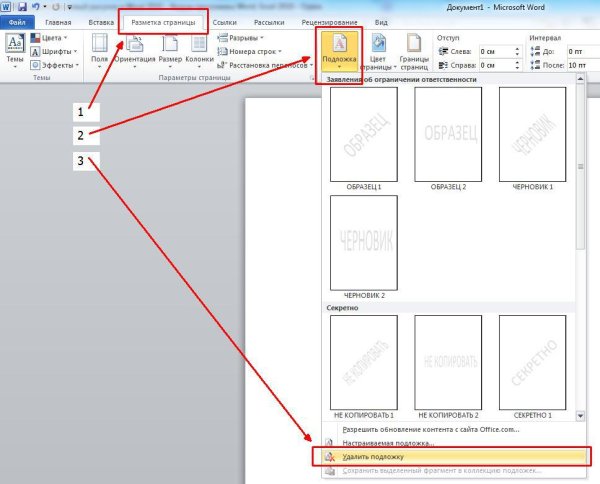Open the Файл tab
This screenshot has width=600, height=484.
(x=18, y=21)
